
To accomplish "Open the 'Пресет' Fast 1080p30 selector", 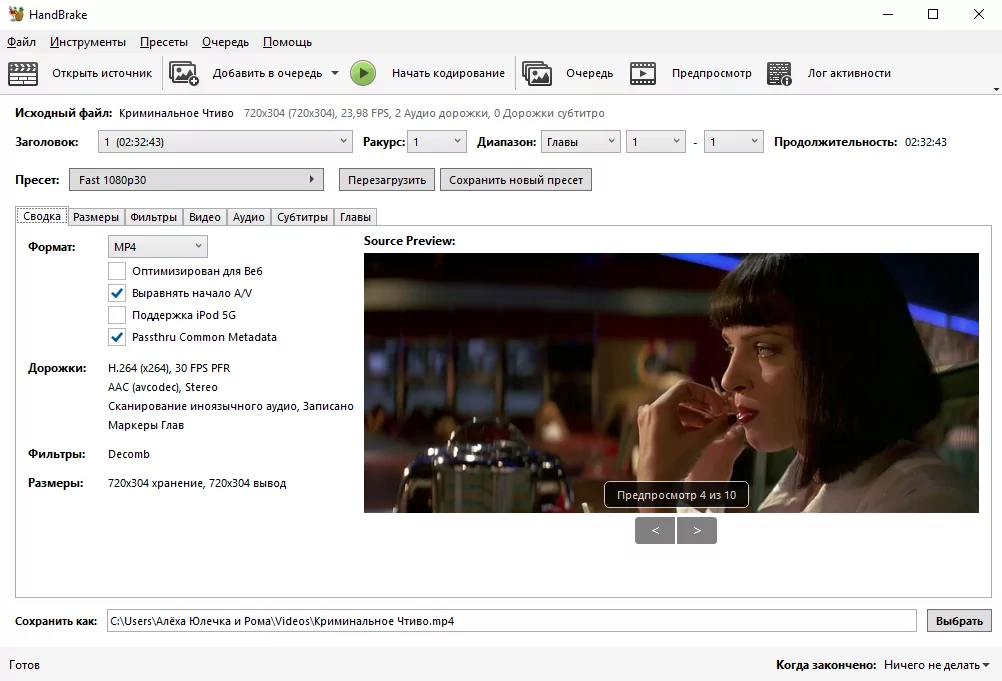I will [x=196, y=180].
